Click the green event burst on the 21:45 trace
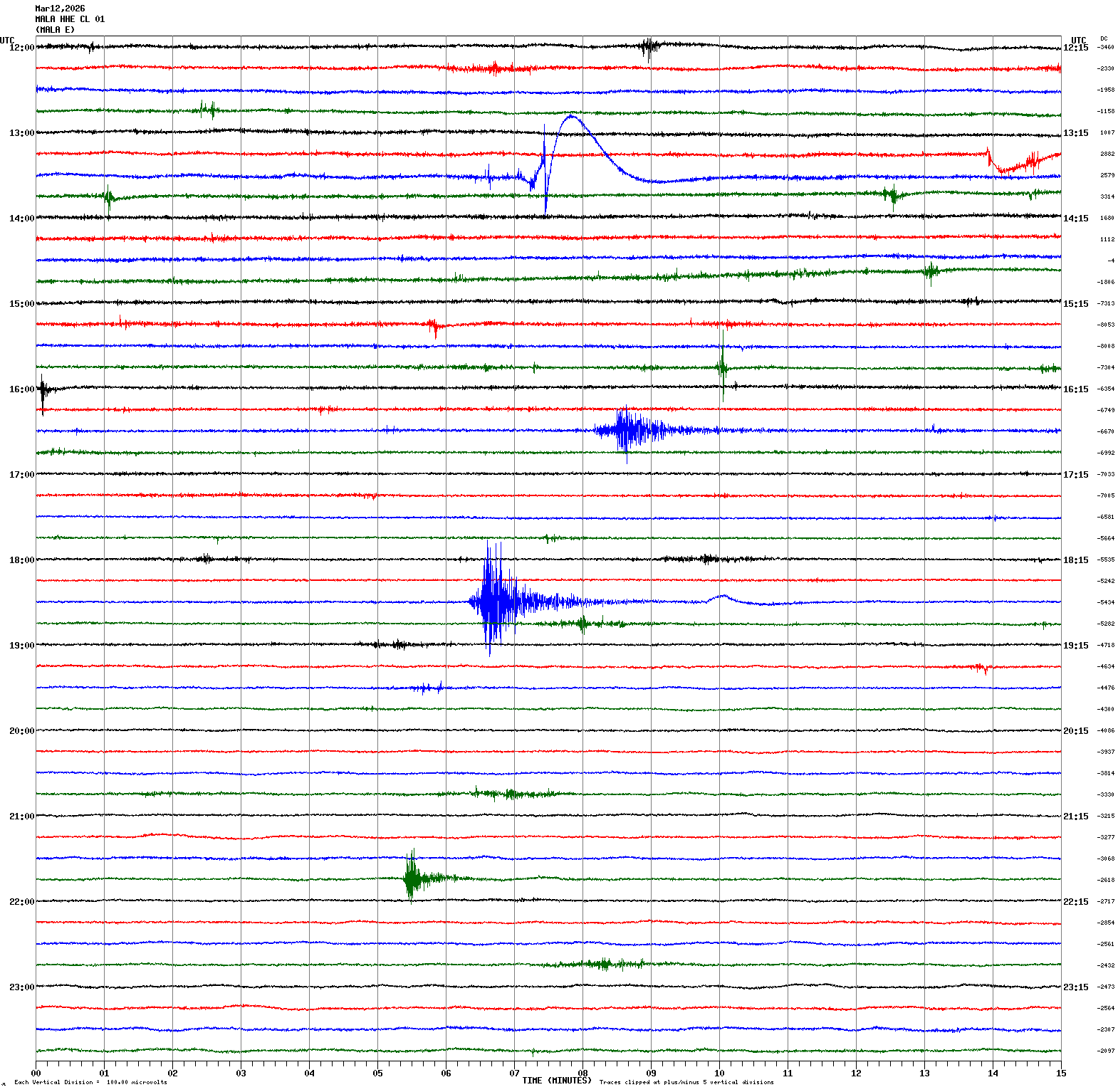 click(412, 877)
